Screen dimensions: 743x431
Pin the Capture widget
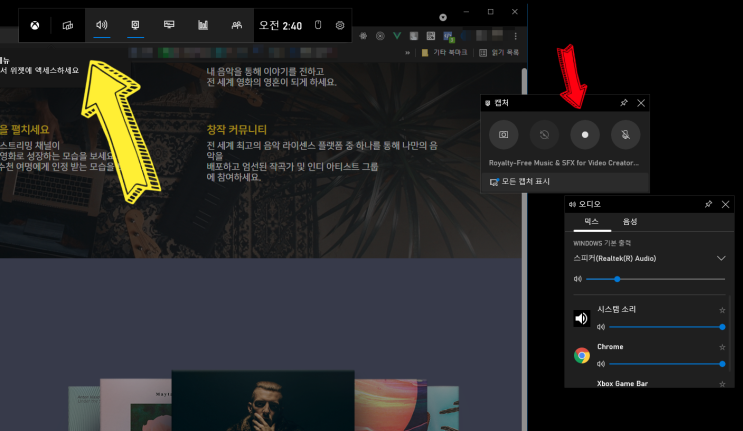pos(624,103)
